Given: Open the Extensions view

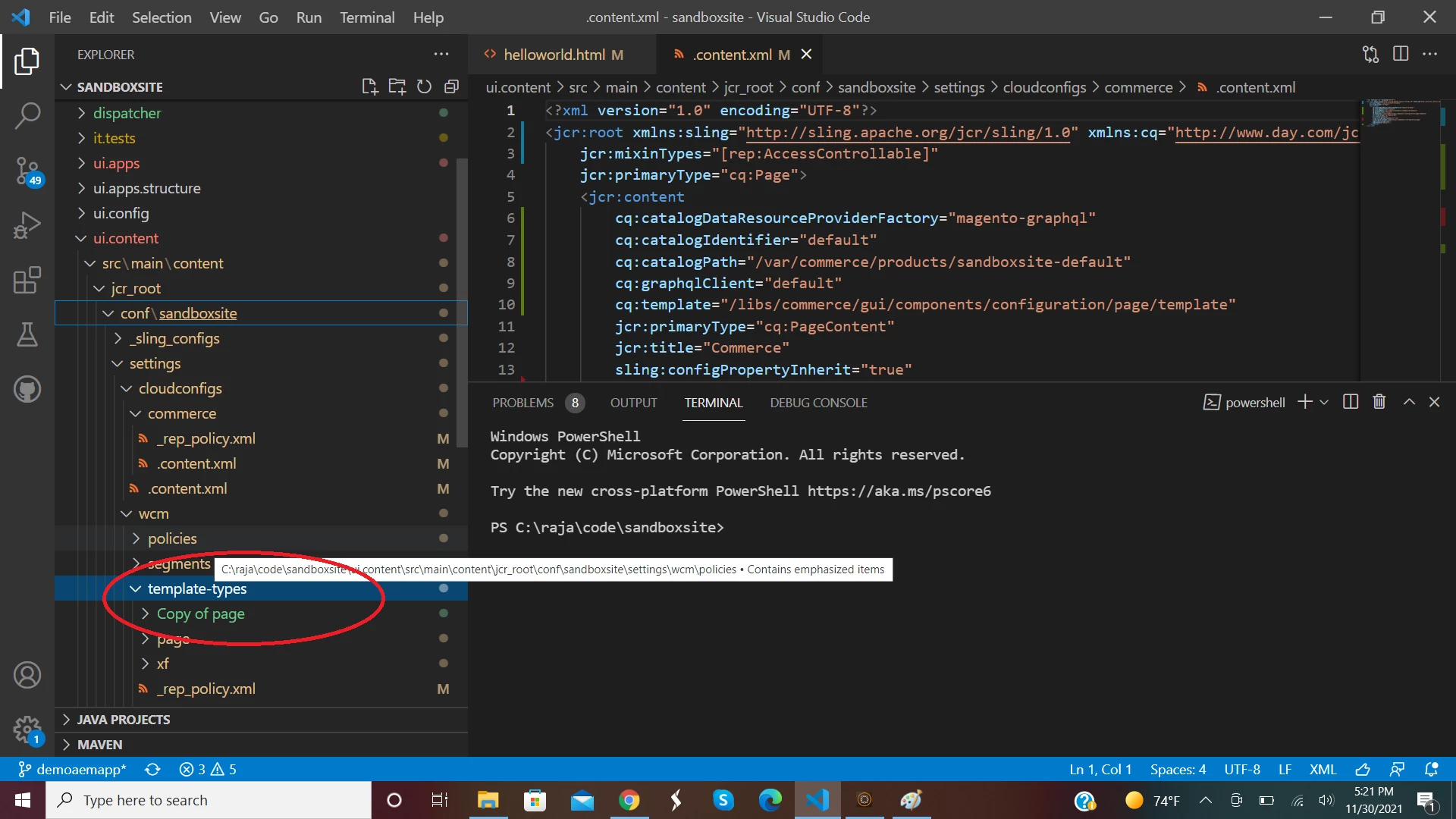Looking at the screenshot, I should 27,281.
